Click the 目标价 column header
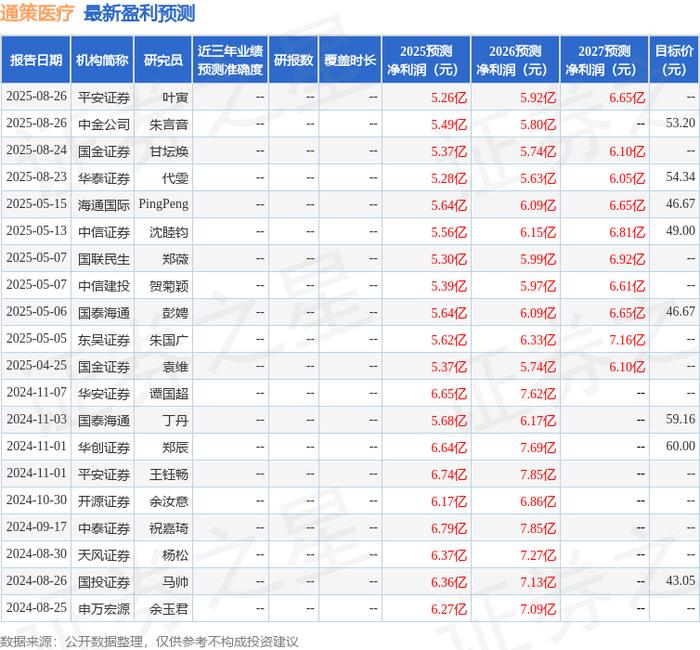700x650 pixels. [x=674, y=60]
